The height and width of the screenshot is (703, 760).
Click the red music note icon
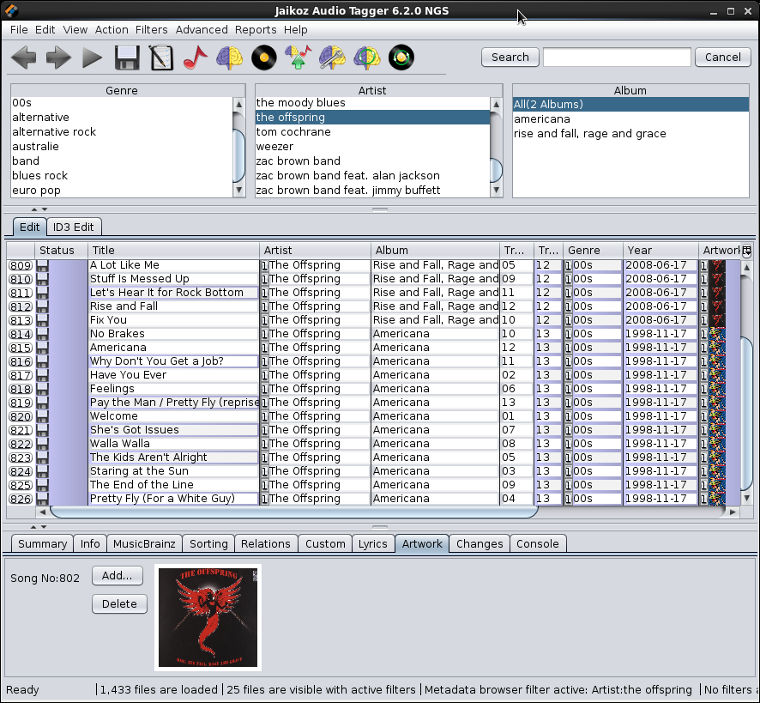(194, 58)
